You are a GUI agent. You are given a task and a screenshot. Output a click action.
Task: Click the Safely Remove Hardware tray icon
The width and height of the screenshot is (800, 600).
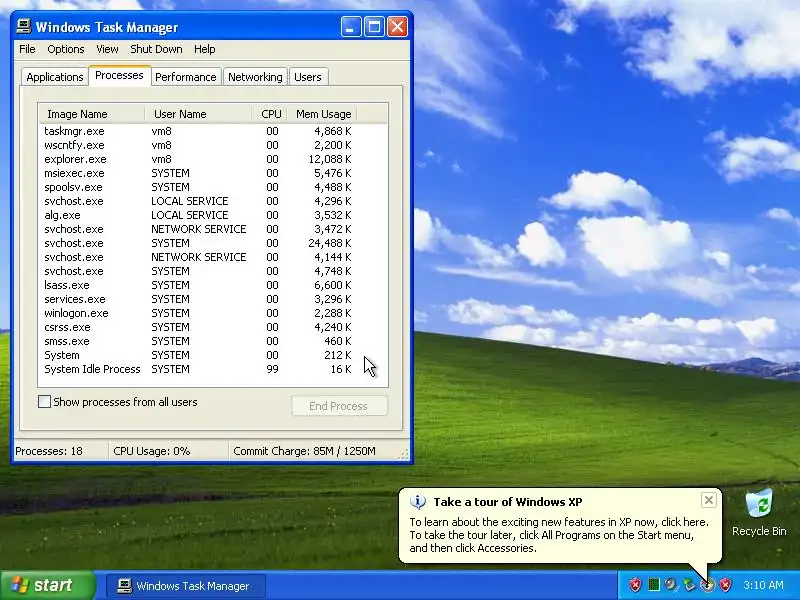(689, 584)
